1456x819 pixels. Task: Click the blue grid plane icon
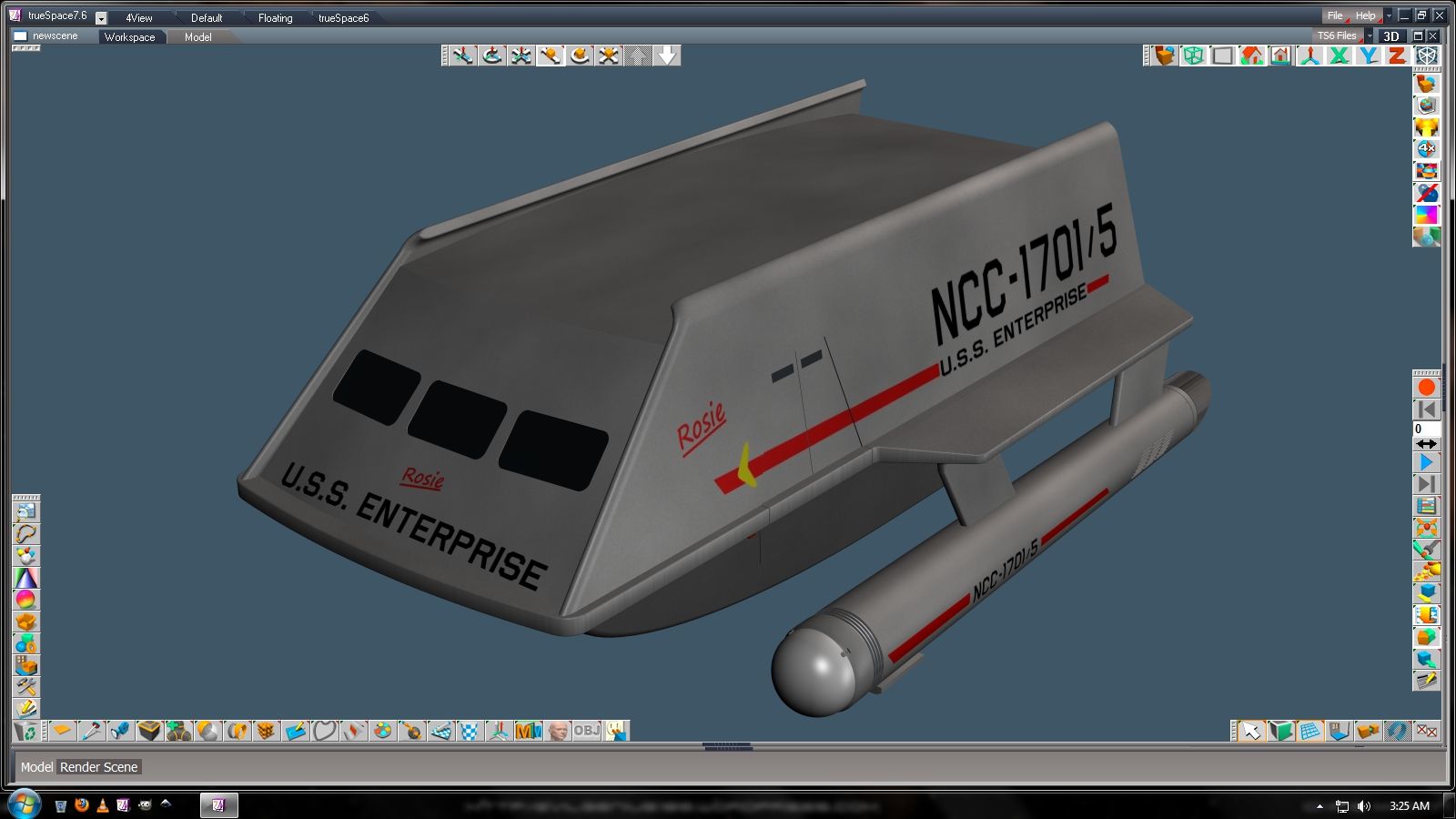click(1310, 731)
